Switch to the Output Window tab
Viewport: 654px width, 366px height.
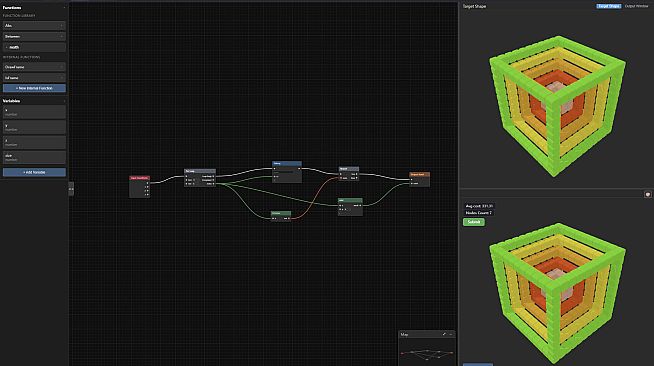[636, 6]
